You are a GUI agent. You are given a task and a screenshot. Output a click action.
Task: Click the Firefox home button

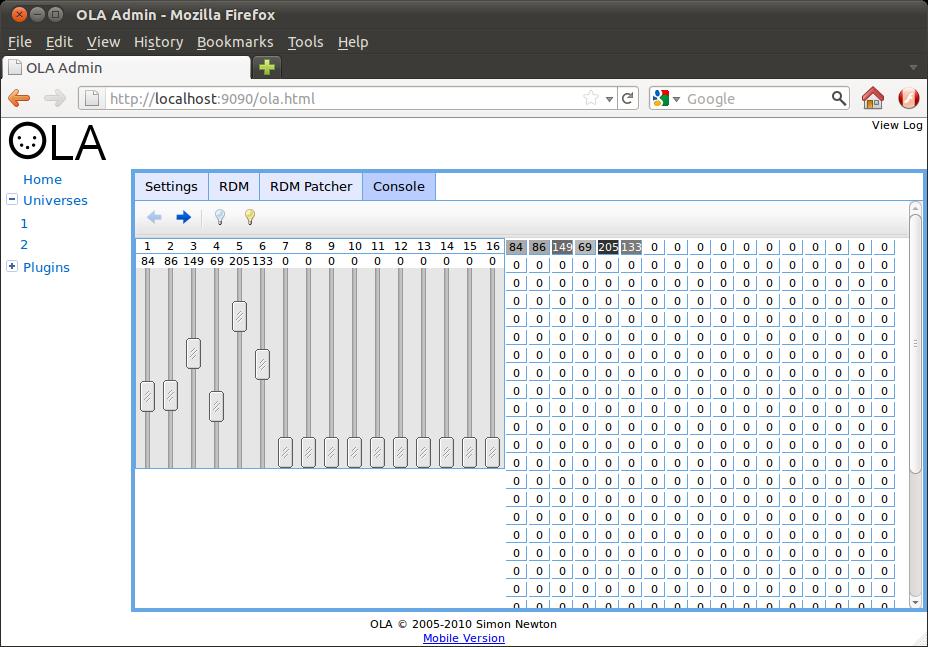tap(873, 98)
